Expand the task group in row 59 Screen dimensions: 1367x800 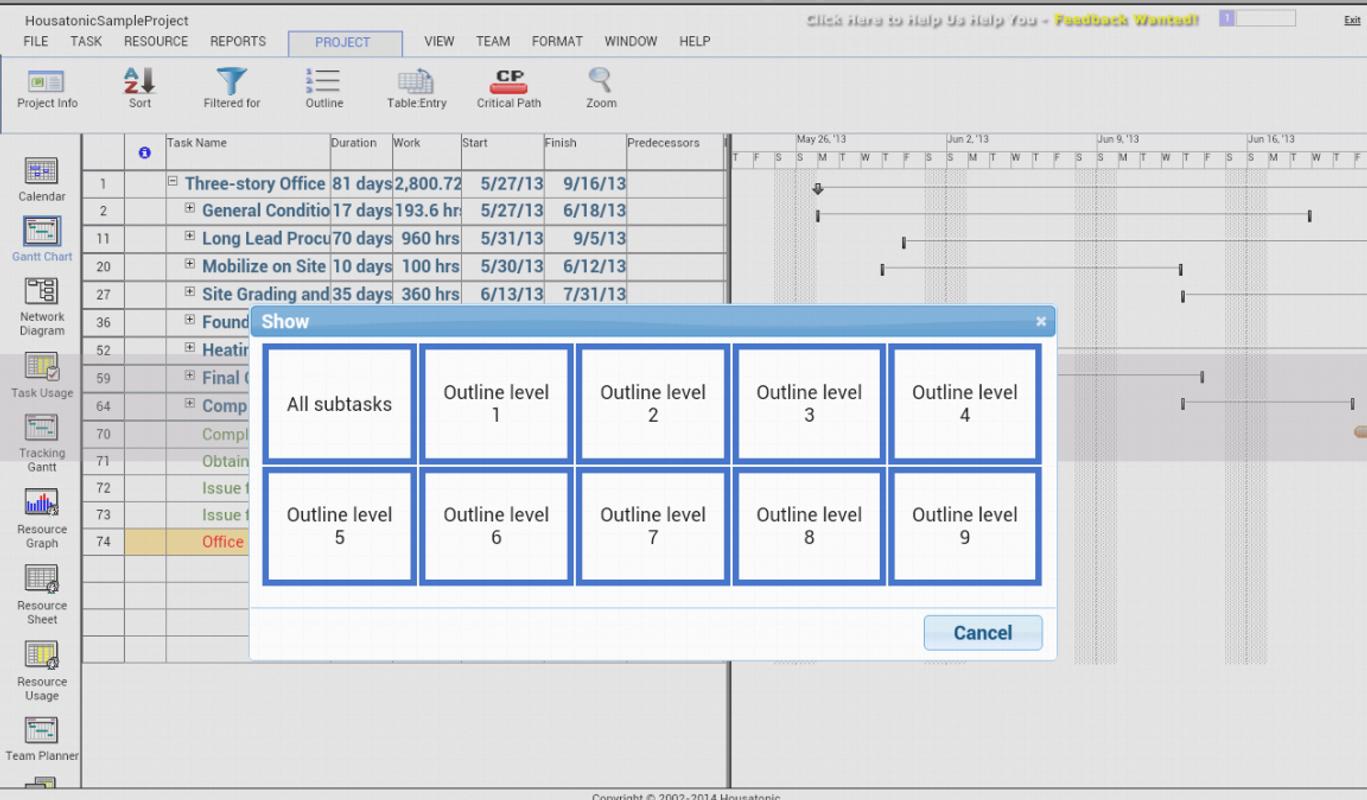point(190,376)
